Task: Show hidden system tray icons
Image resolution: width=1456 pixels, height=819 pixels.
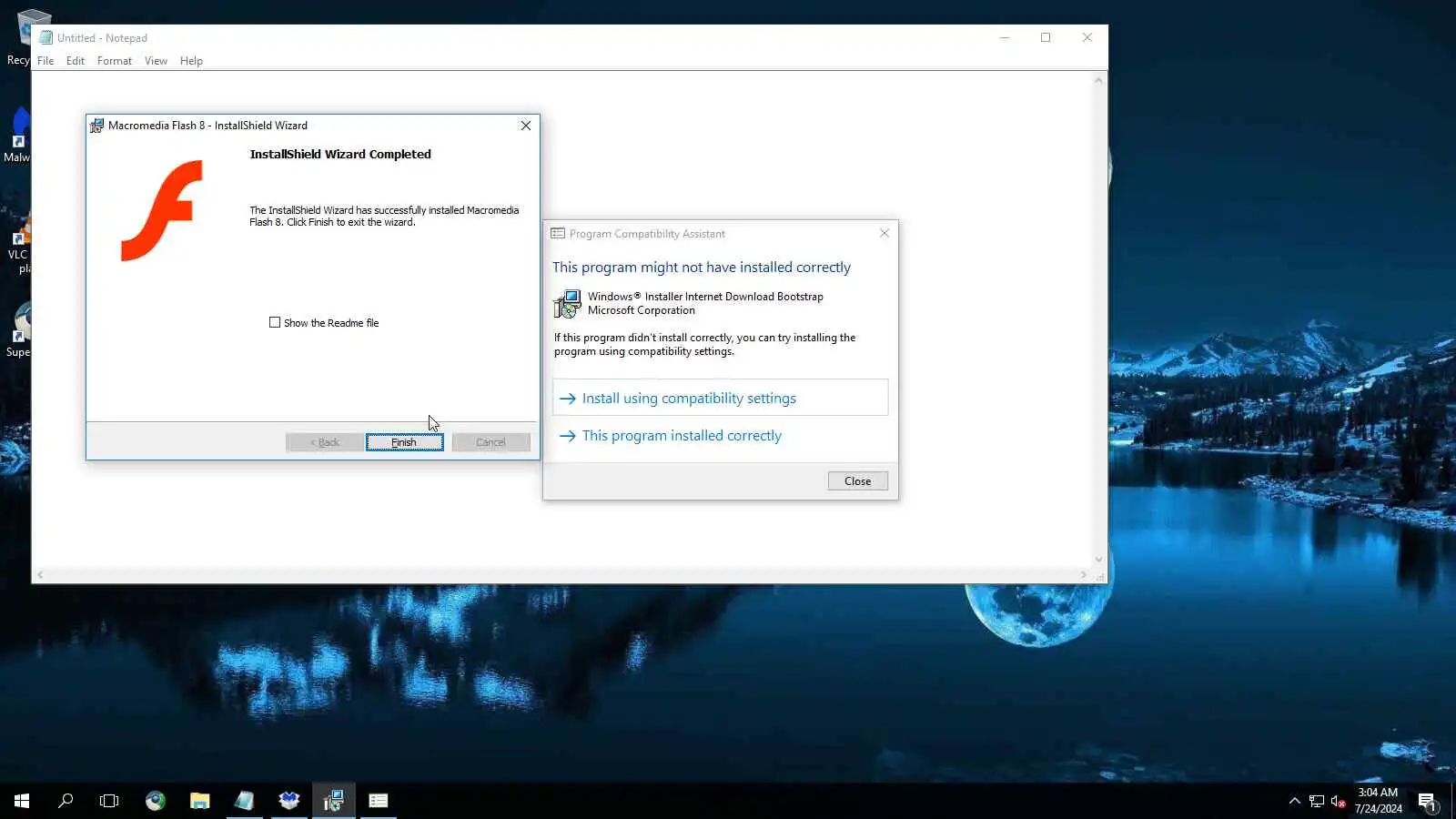Action: pos(1294,801)
